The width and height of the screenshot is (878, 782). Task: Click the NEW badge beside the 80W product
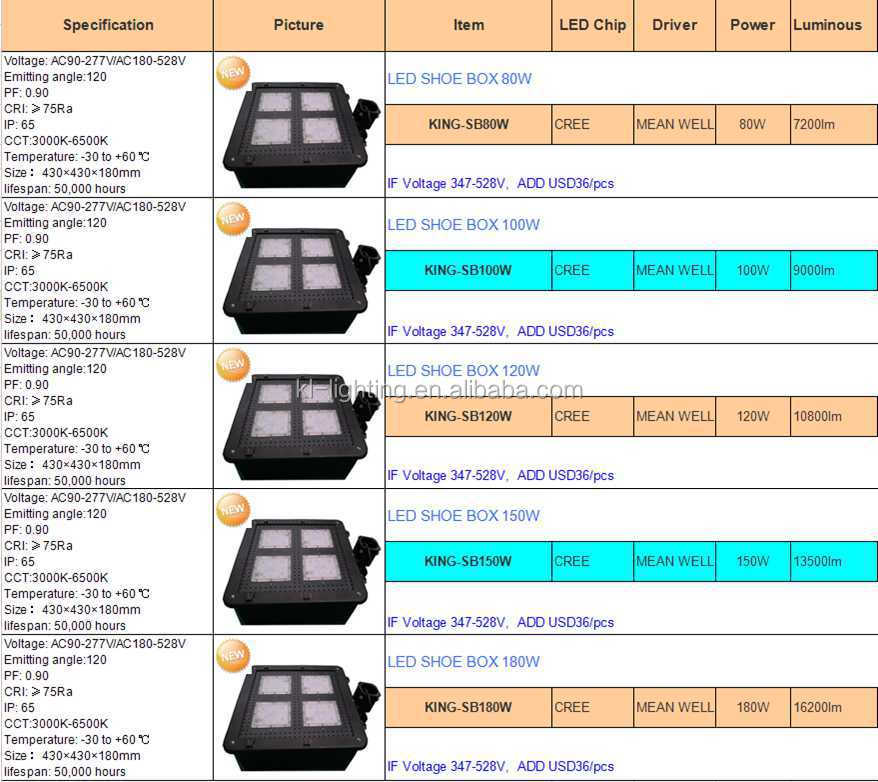(x=233, y=73)
